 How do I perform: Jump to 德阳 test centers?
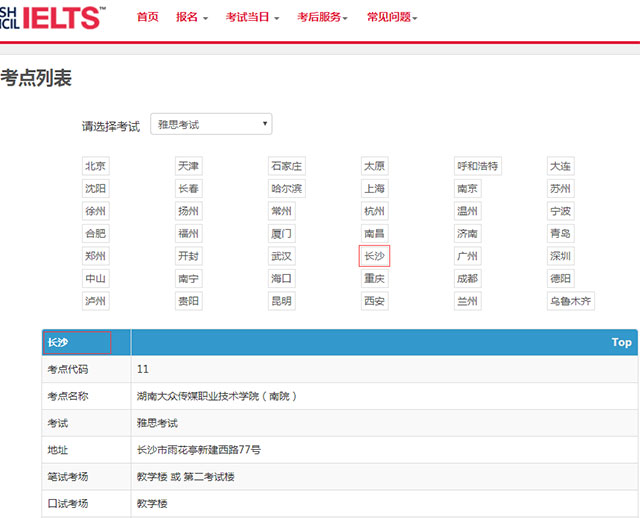(560, 278)
